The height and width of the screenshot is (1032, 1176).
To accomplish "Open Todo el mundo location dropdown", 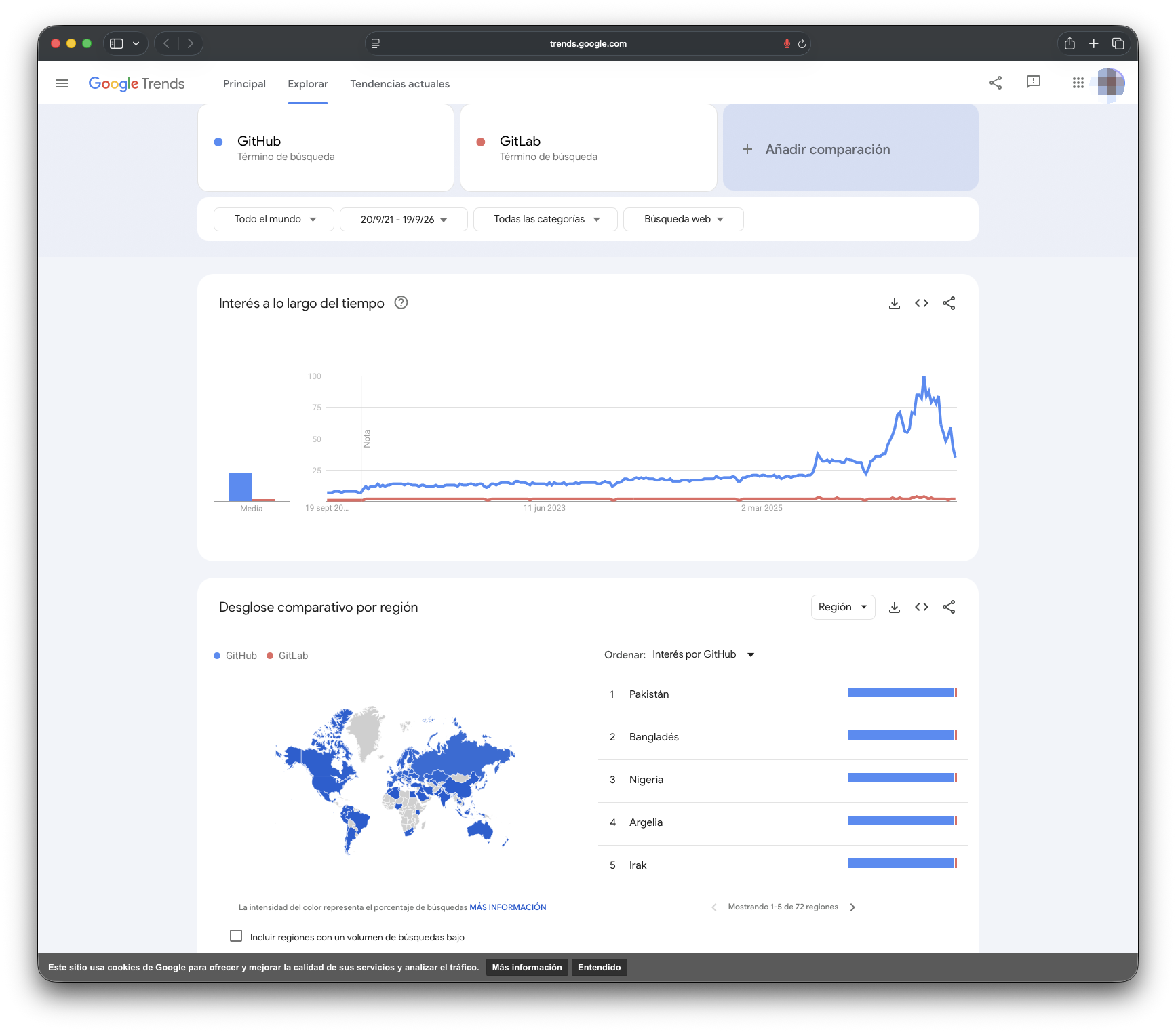I will point(274,219).
